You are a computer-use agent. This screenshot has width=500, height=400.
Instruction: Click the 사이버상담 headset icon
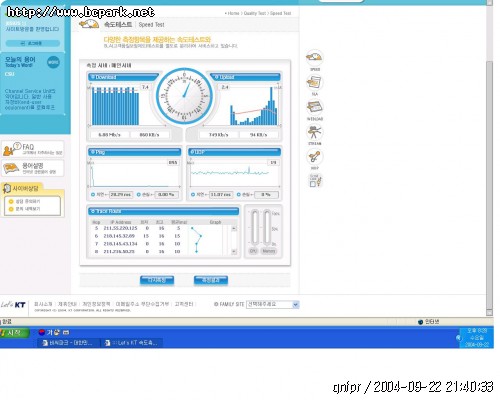7,188
